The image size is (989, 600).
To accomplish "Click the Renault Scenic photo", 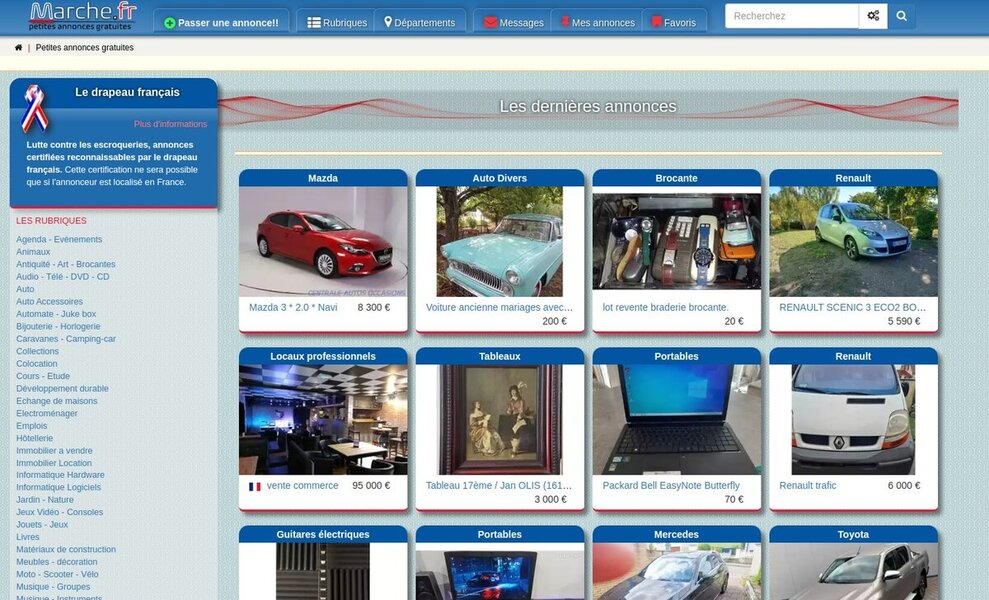I will pos(853,242).
